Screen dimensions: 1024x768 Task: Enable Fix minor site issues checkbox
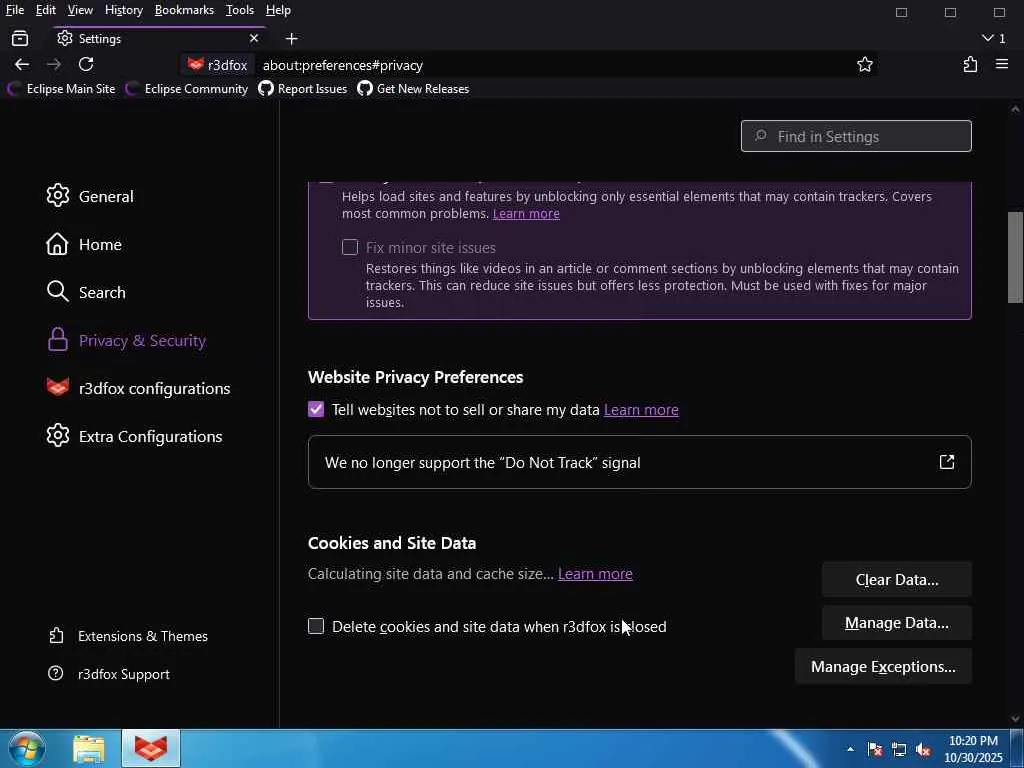(x=350, y=247)
